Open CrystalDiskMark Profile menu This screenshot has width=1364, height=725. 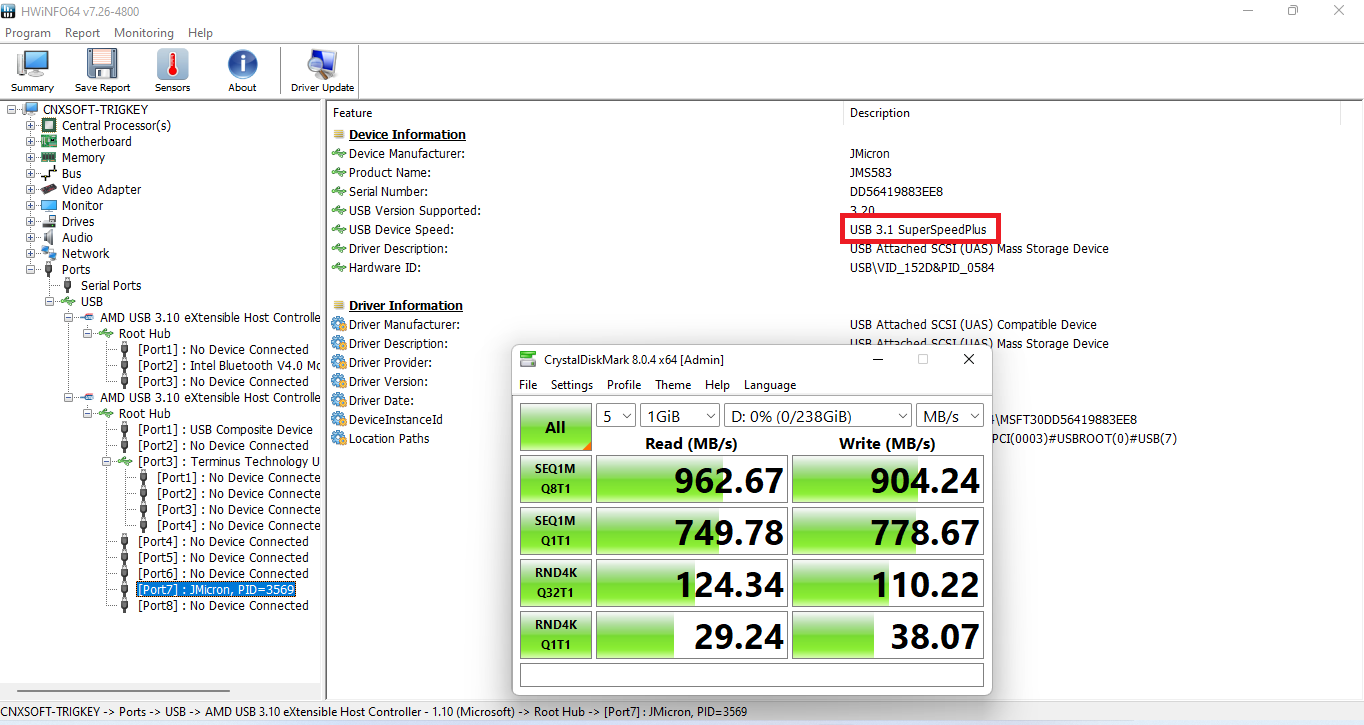624,385
